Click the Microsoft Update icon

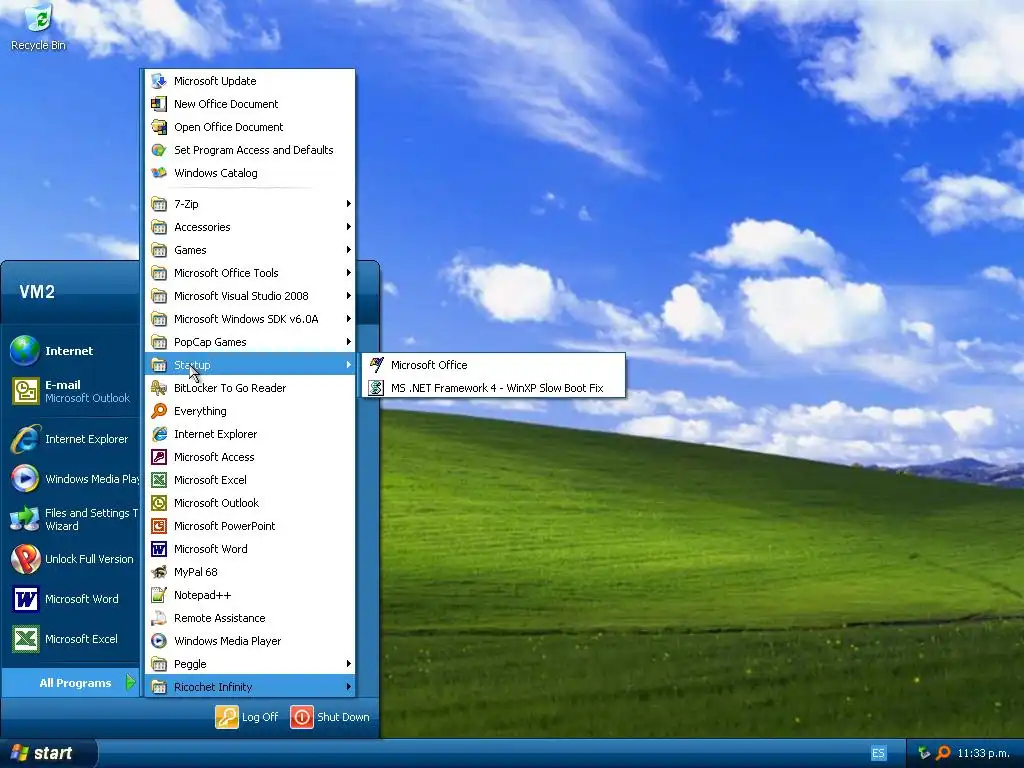coord(159,81)
